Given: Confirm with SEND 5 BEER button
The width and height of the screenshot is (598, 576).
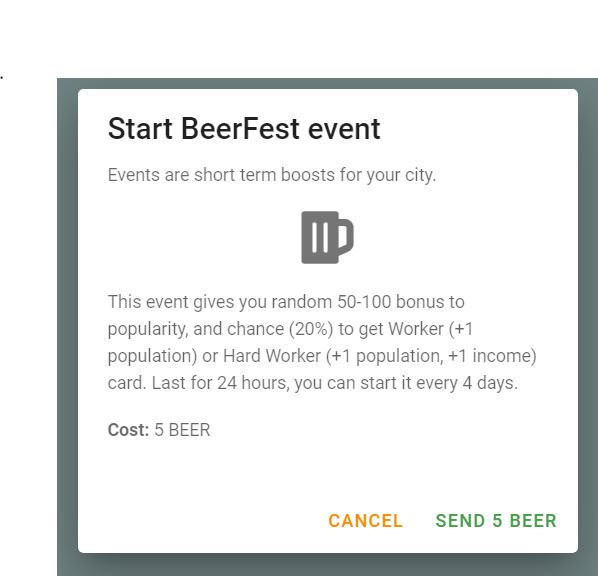Looking at the screenshot, I should (496, 521).
